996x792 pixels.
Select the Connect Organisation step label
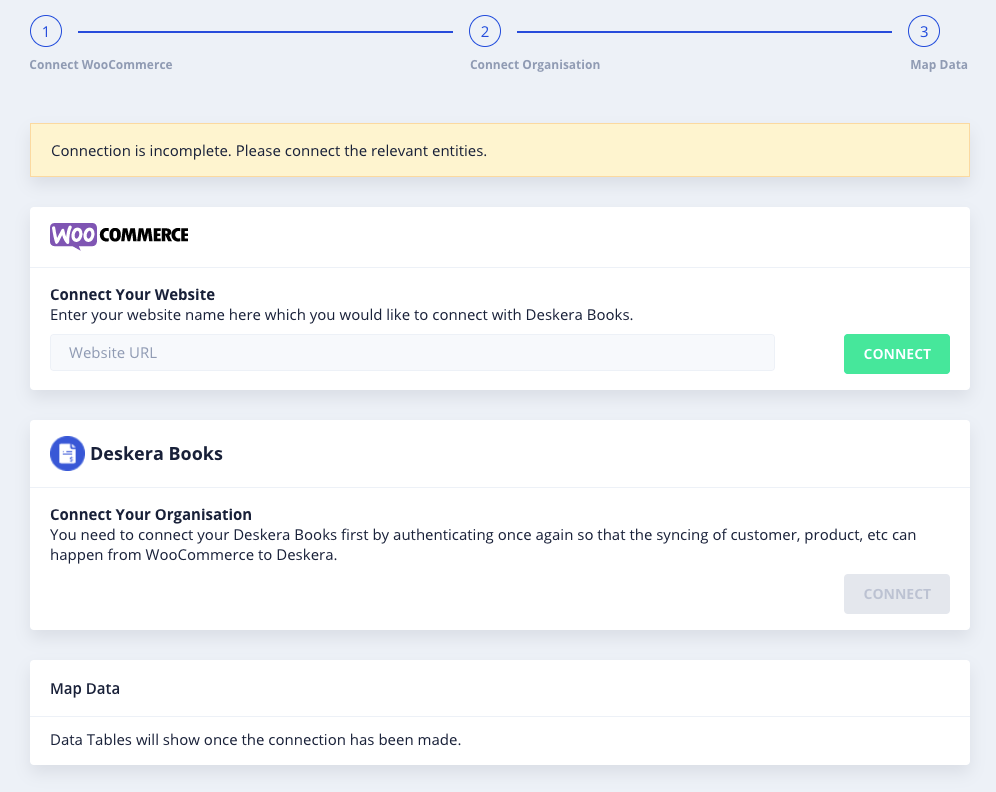(x=535, y=65)
